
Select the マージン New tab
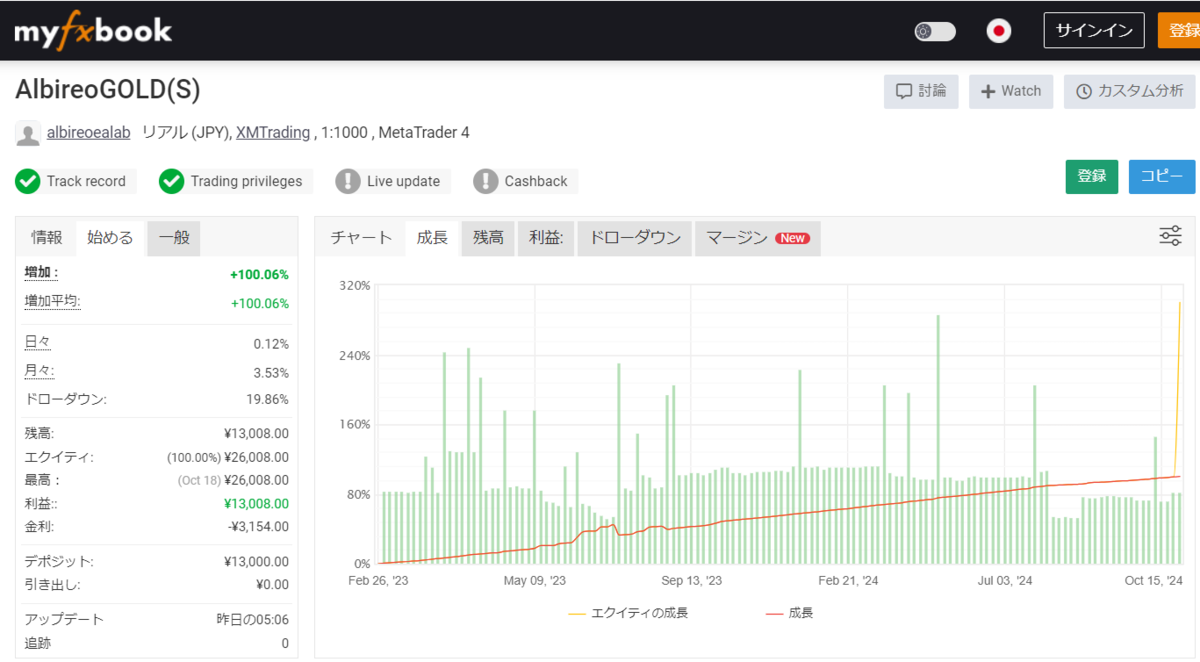click(758, 238)
